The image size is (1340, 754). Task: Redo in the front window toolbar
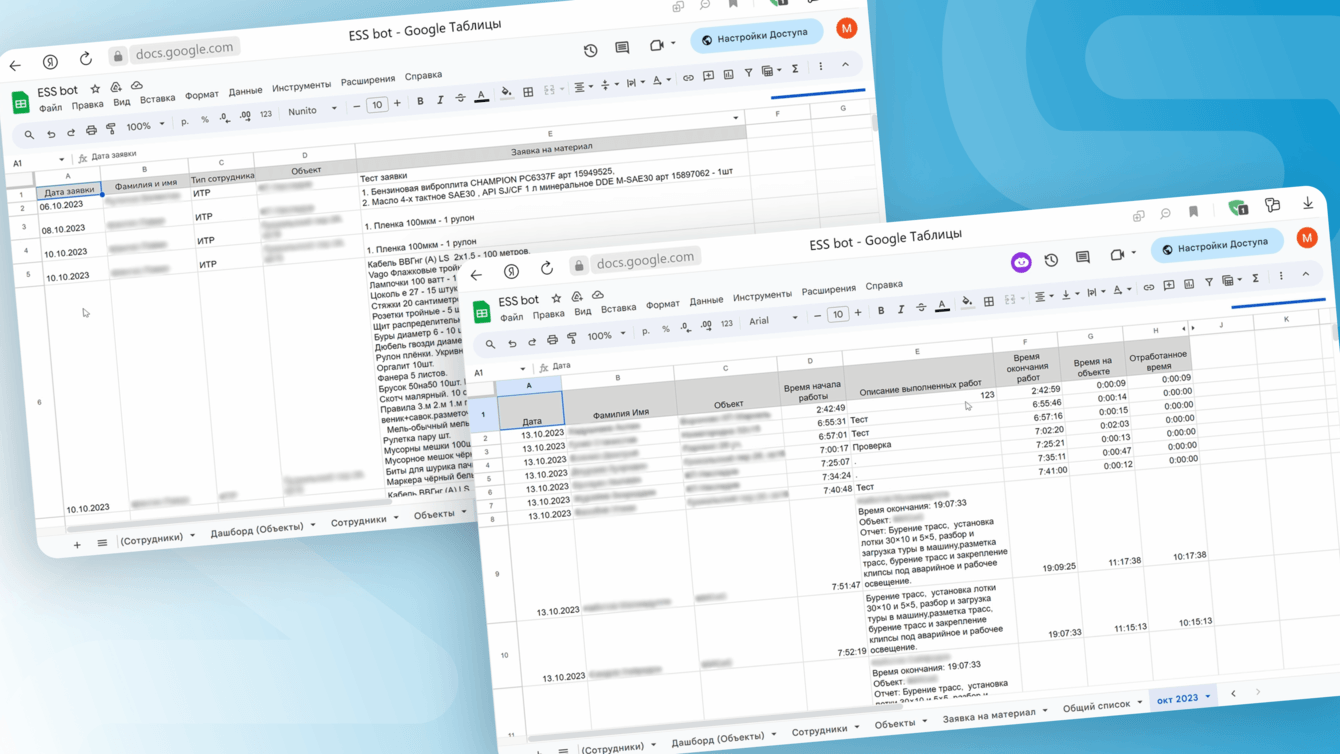pyautogui.click(x=531, y=342)
